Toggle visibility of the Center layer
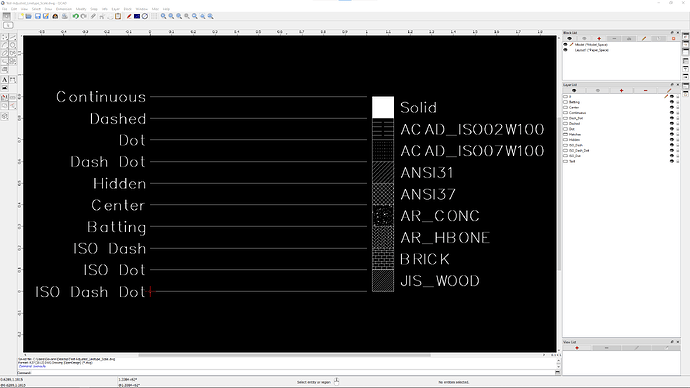 pyautogui.click(x=672, y=107)
